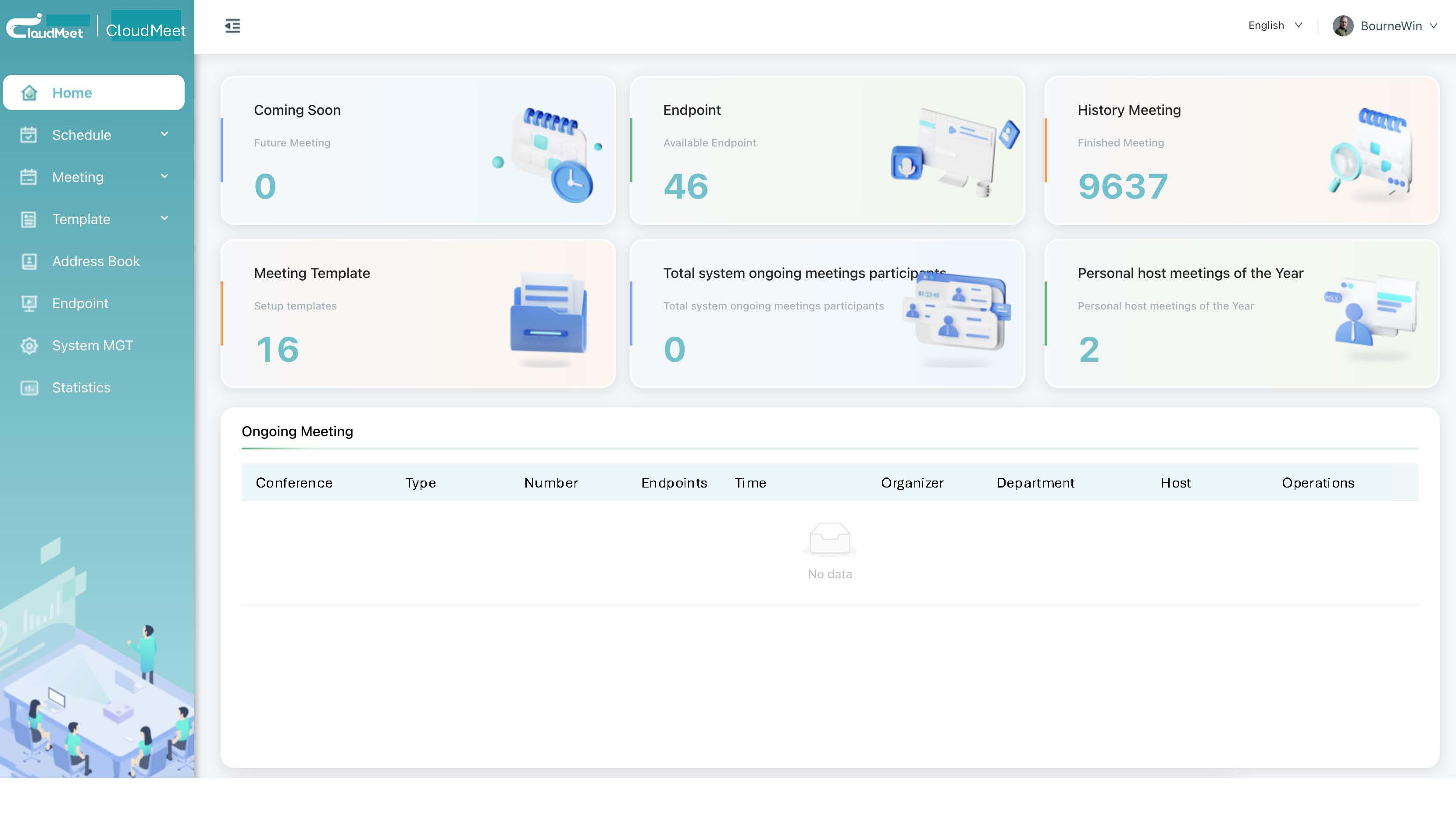Open the Meeting Template card
The width and height of the screenshot is (1456, 819).
tap(418, 313)
